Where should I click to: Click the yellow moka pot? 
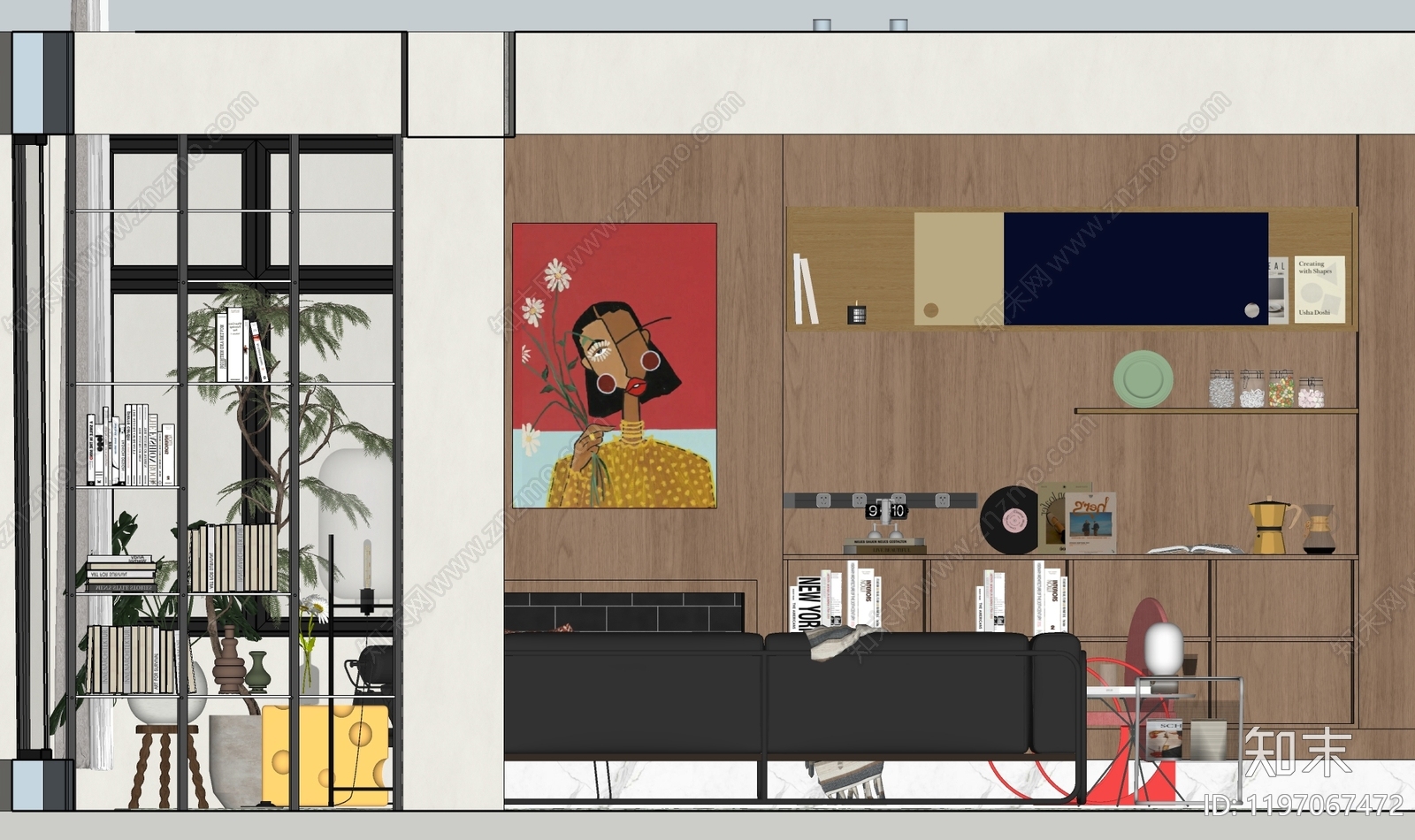click(x=1269, y=525)
